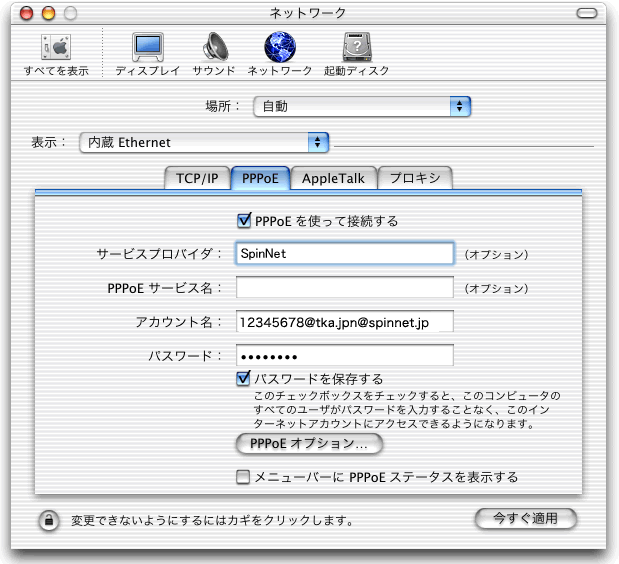Toggle the 'パスワードを保存する' checkbox
Screen dimensions: 619x564
[243, 379]
